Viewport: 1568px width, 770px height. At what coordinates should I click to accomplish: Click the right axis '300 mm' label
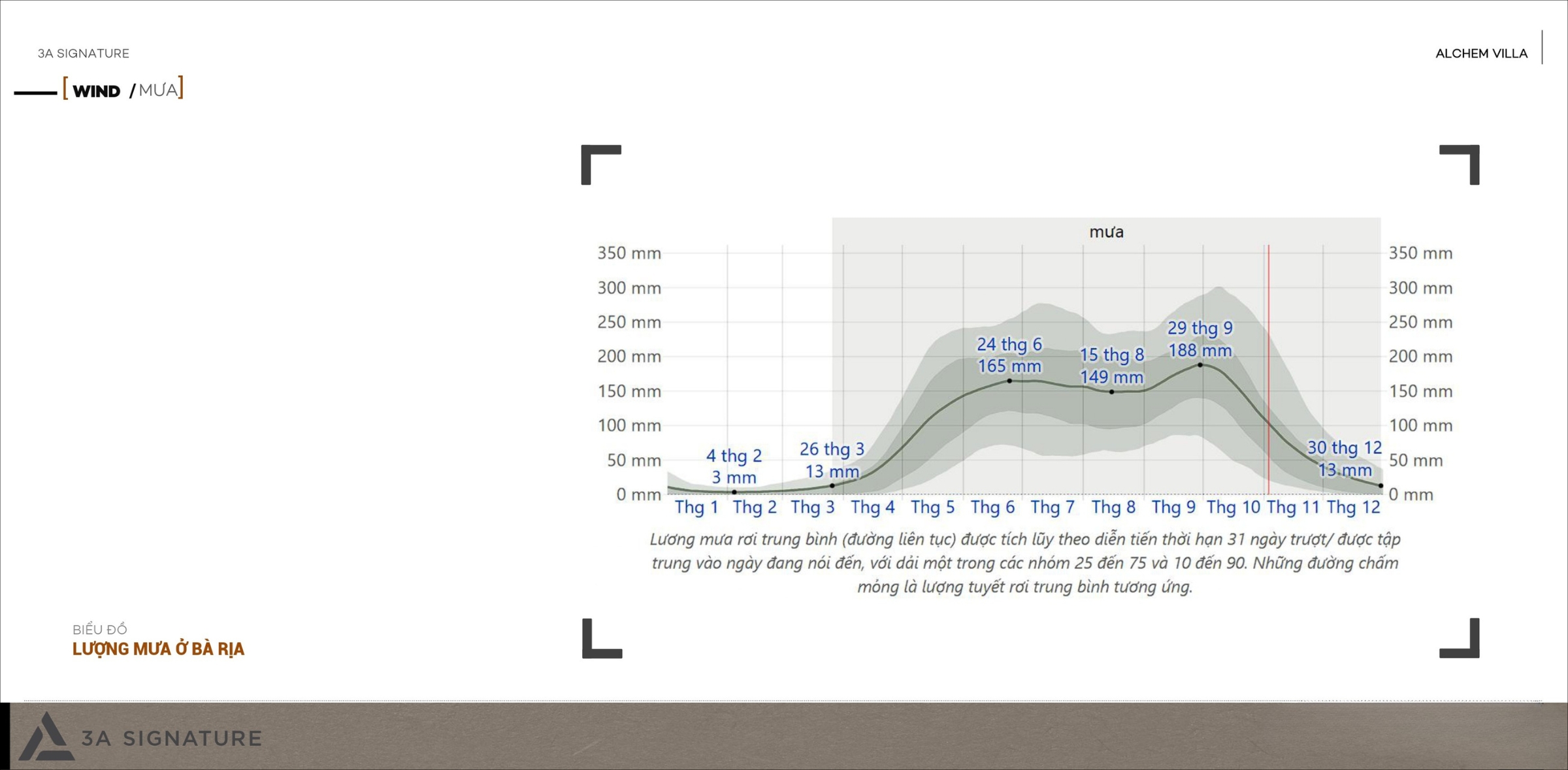[1421, 288]
